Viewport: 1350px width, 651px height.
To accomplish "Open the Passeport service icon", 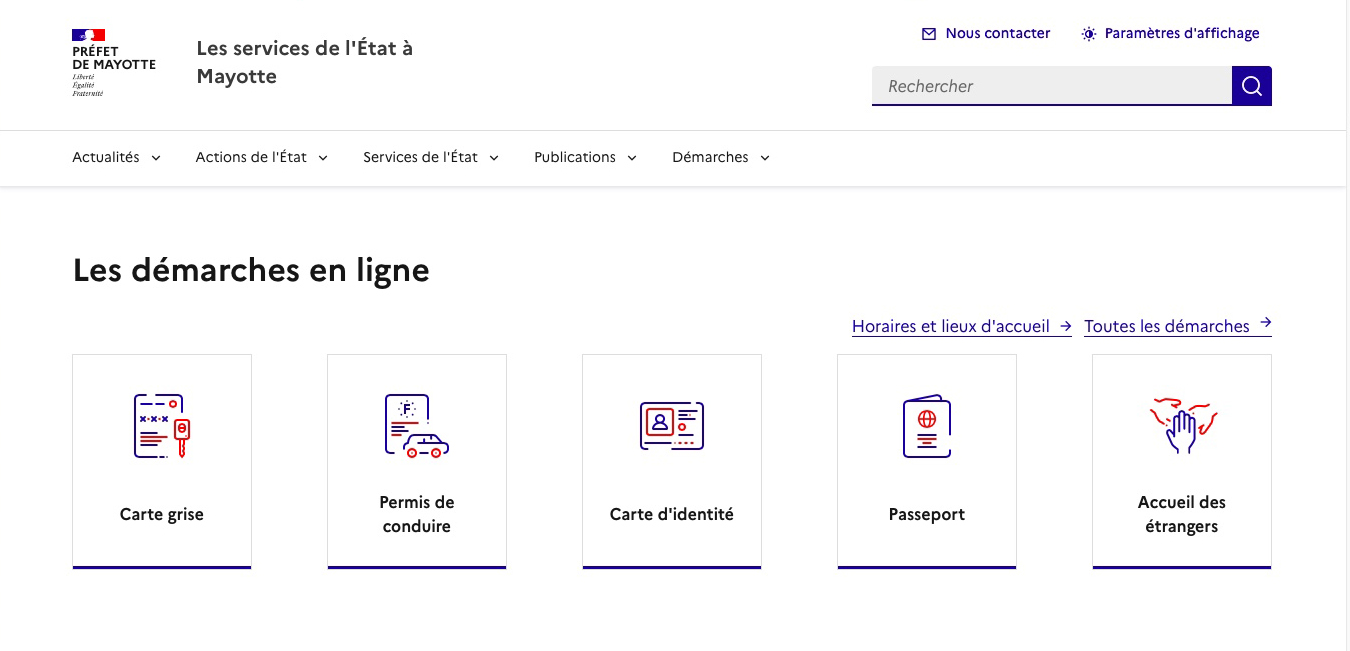I will click(x=926, y=425).
